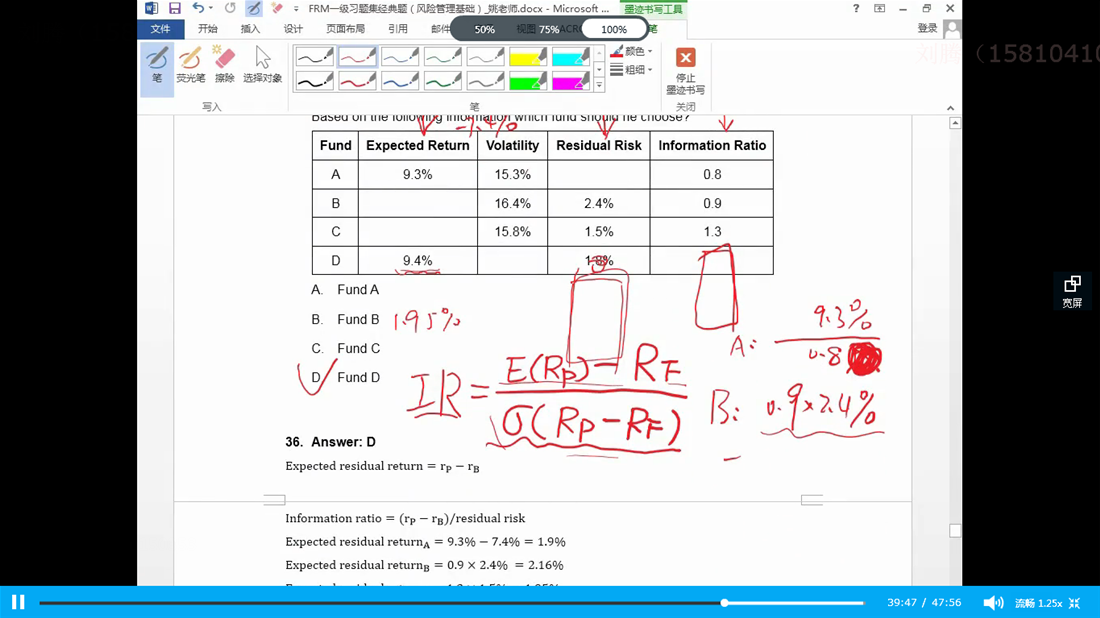This screenshot has width=1100, height=618.
Task: Switch zoom level to 100%
Action: [x=614, y=30]
